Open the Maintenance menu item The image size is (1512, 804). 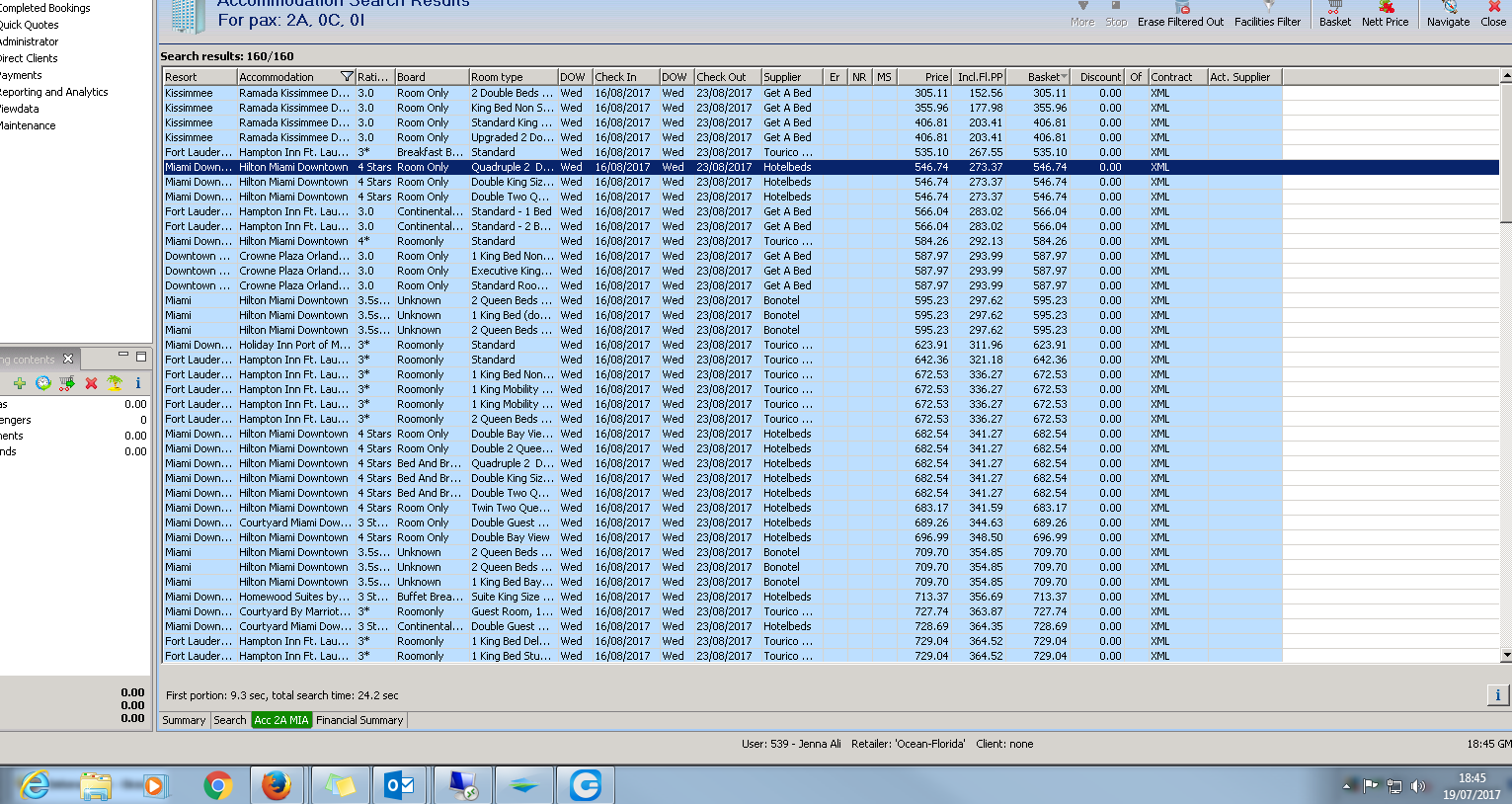tap(28, 125)
